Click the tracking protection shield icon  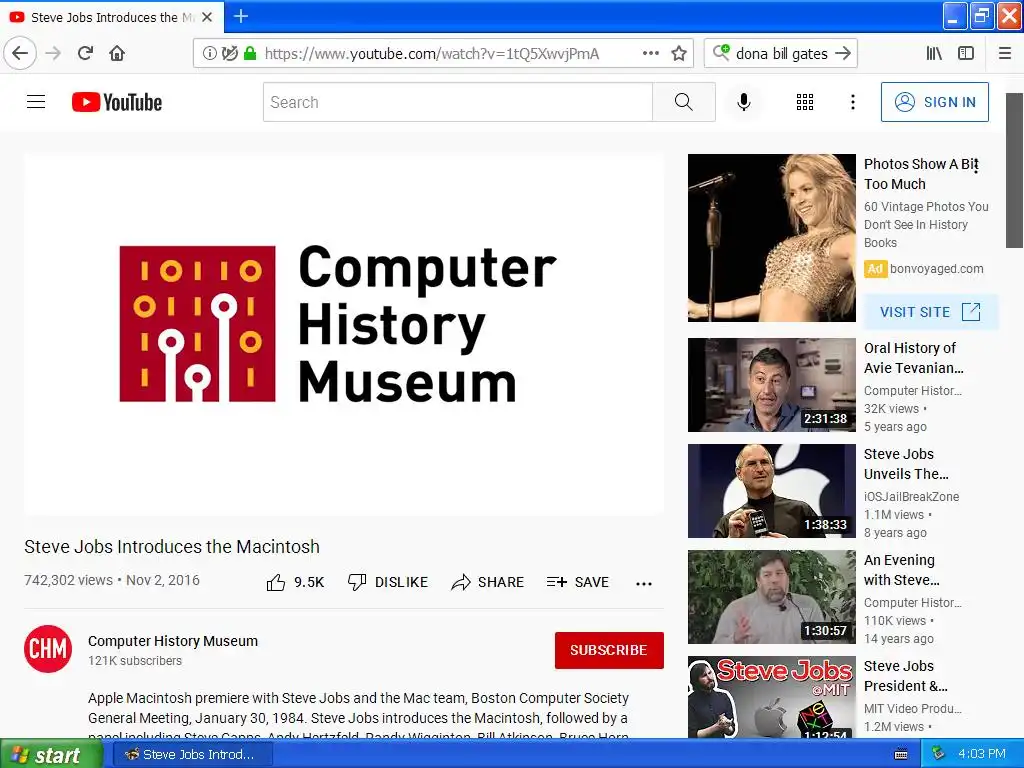tap(229, 53)
